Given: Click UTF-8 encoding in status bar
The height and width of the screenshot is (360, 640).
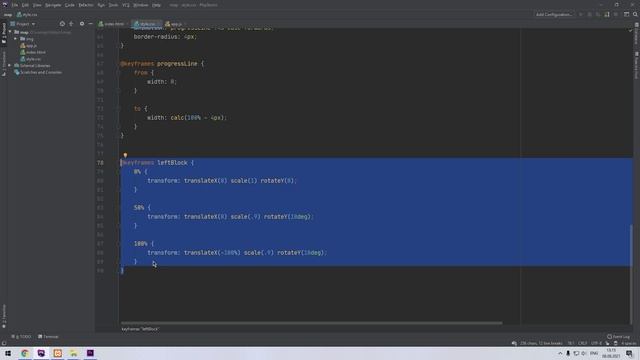Looking at the screenshot, I should pyautogui.click(x=596, y=343).
